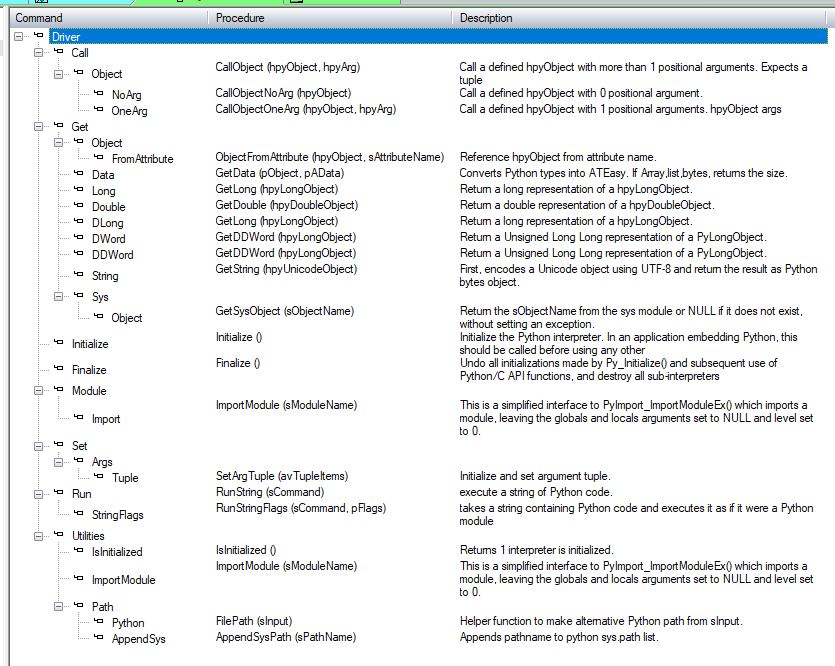Select the IsInitialized command
The image size is (835, 666).
pyautogui.click(x=117, y=552)
